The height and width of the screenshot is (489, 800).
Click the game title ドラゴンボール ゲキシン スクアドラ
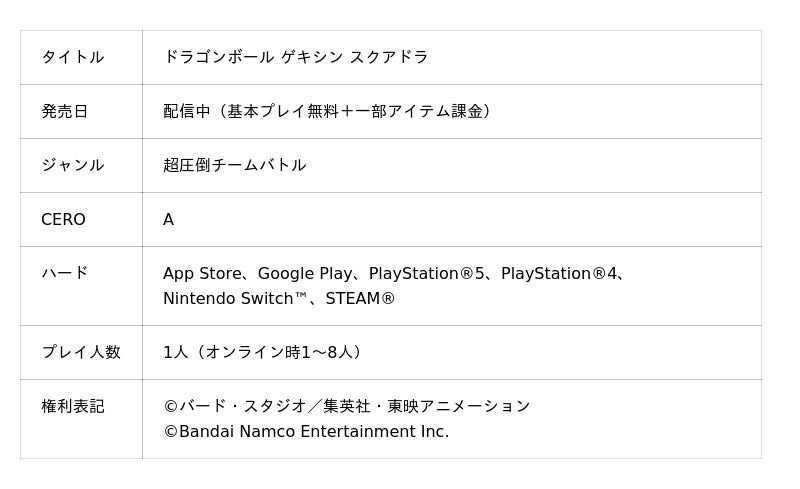tap(295, 57)
